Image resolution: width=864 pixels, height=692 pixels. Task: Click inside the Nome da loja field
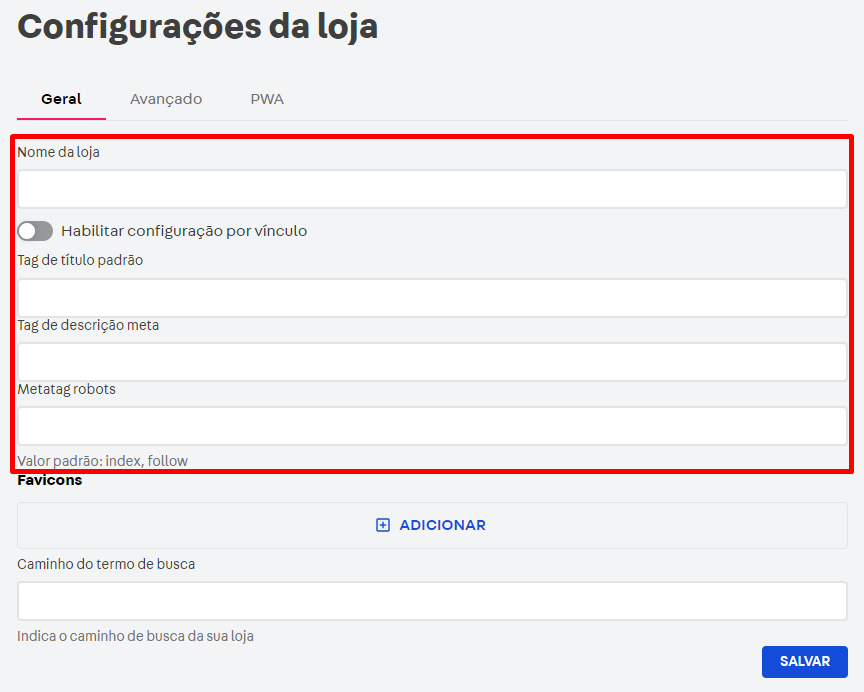pos(430,188)
